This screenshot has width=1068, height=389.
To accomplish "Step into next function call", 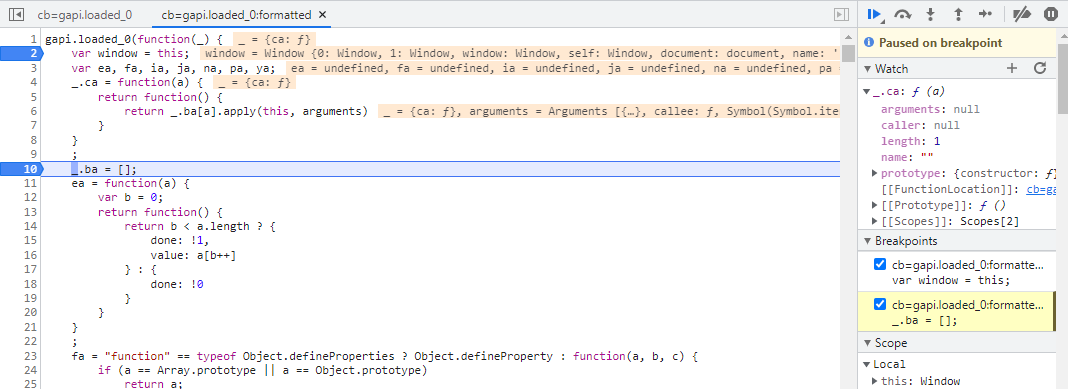I will coord(931,14).
